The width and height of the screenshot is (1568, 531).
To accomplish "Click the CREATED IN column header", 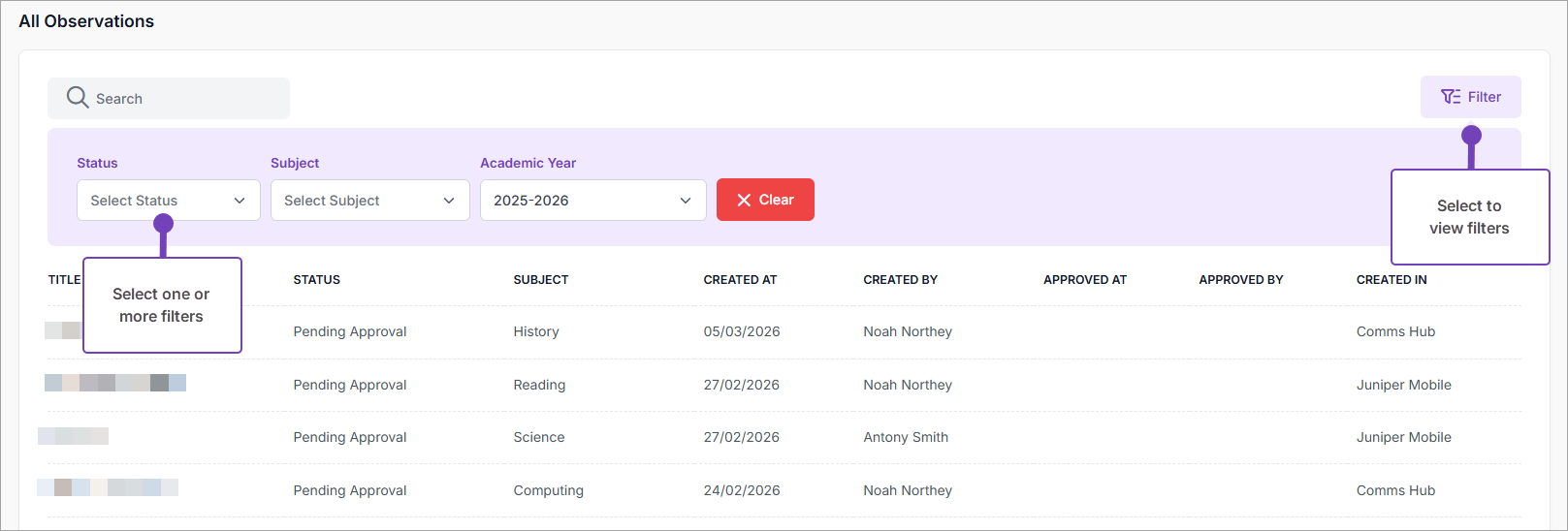I will (1391, 280).
